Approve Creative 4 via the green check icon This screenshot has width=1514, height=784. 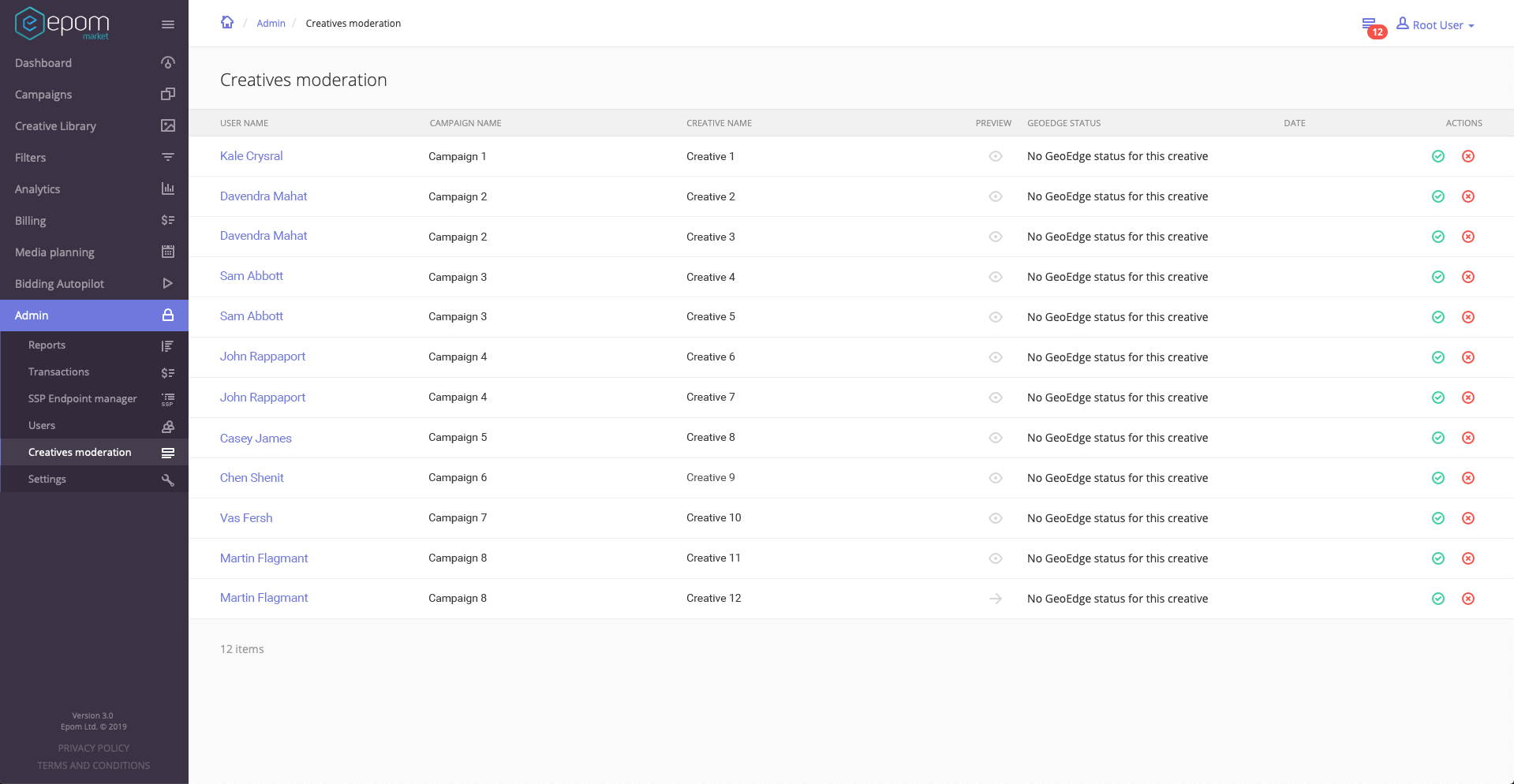[1438, 277]
